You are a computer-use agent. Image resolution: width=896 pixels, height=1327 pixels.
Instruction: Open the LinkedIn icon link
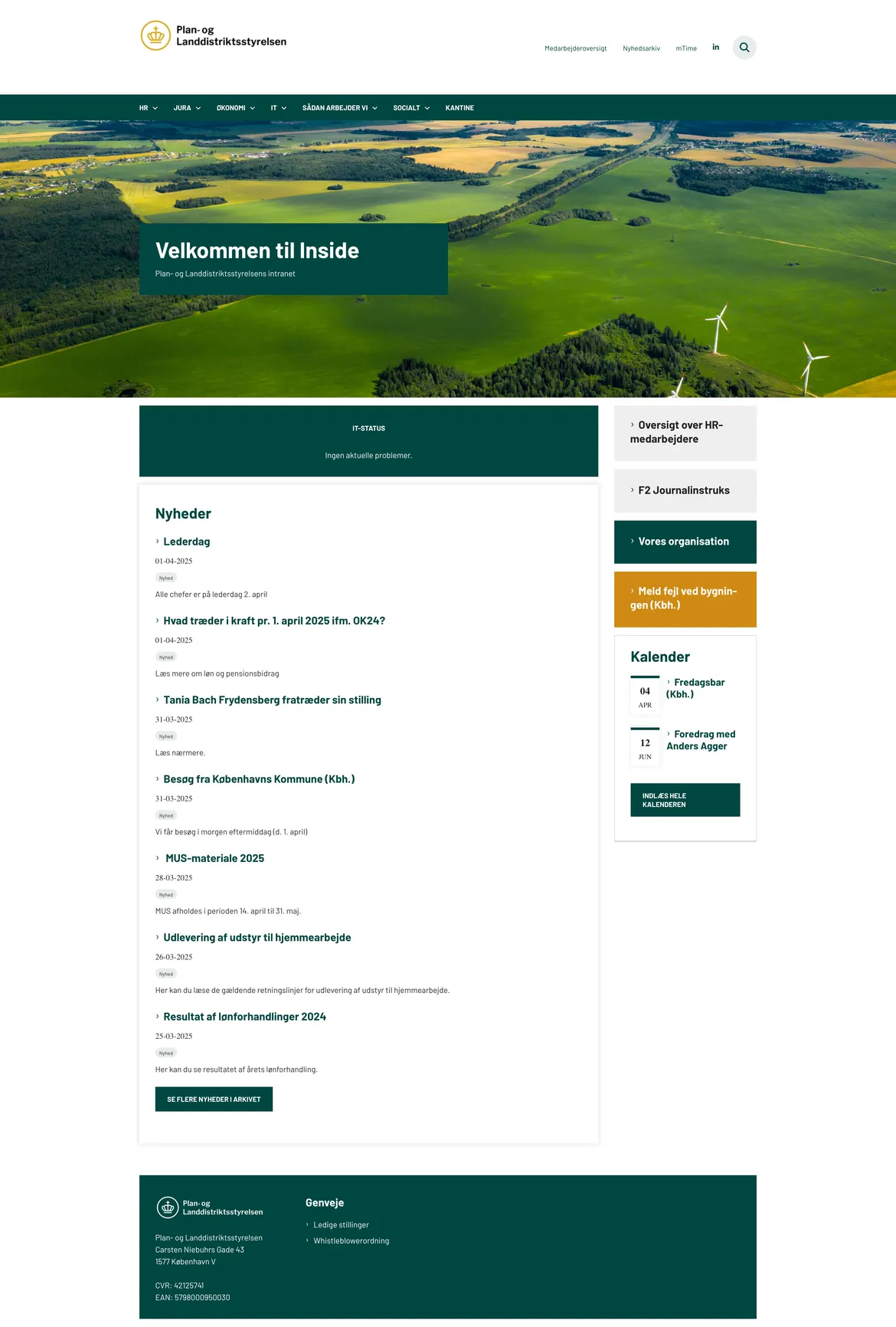pyautogui.click(x=716, y=48)
